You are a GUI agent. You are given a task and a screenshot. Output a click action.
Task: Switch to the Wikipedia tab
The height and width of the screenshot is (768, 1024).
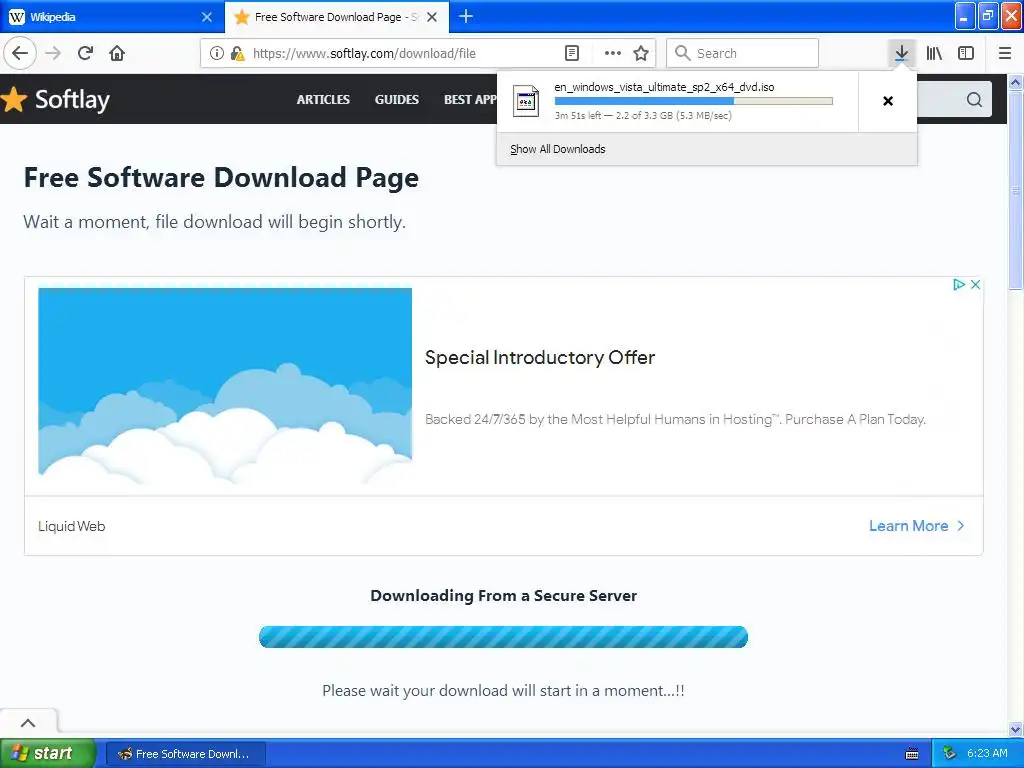(x=111, y=17)
